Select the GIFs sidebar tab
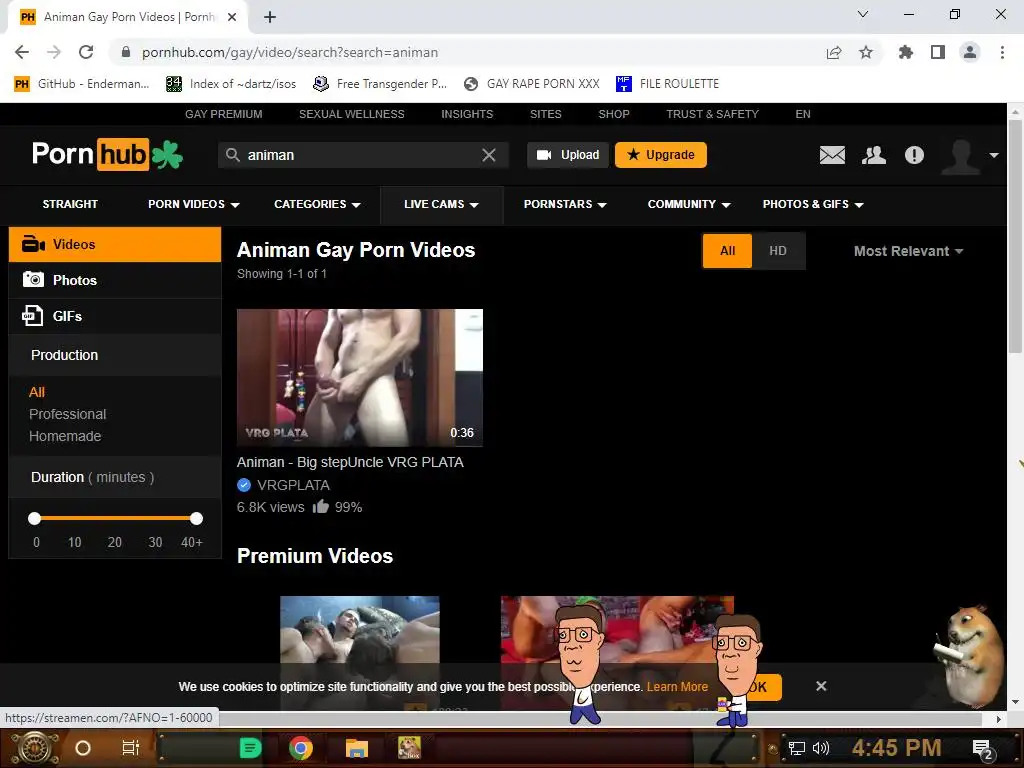The image size is (1024, 768). point(115,316)
